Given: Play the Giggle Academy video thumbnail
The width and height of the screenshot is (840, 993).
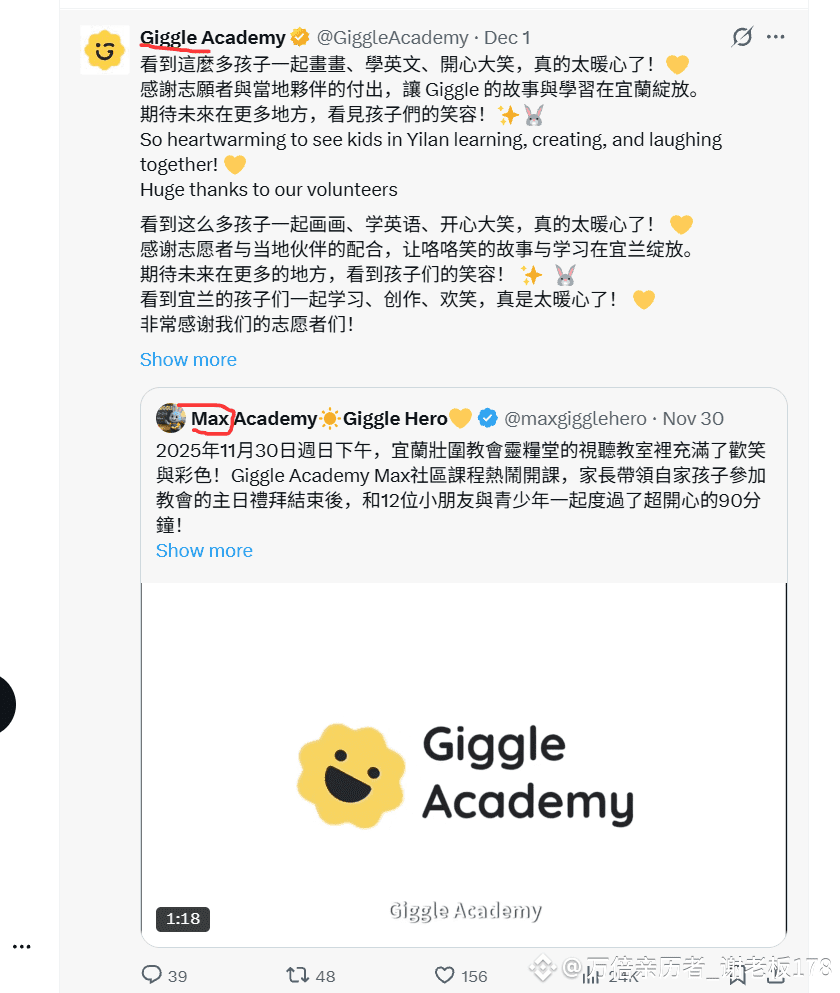Looking at the screenshot, I should coord(464,764).
